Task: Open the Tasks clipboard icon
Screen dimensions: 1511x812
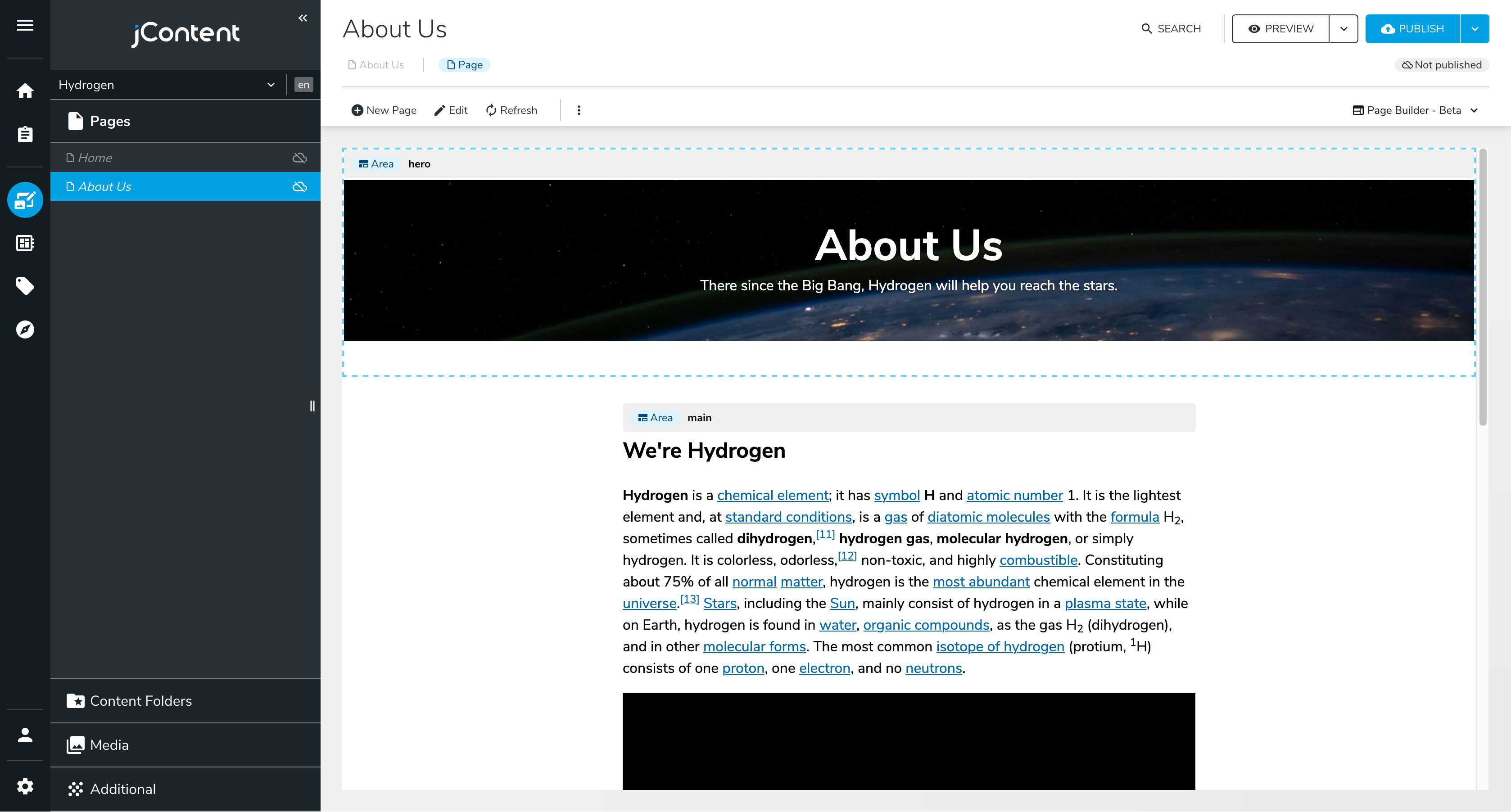Action: [25, 134]
